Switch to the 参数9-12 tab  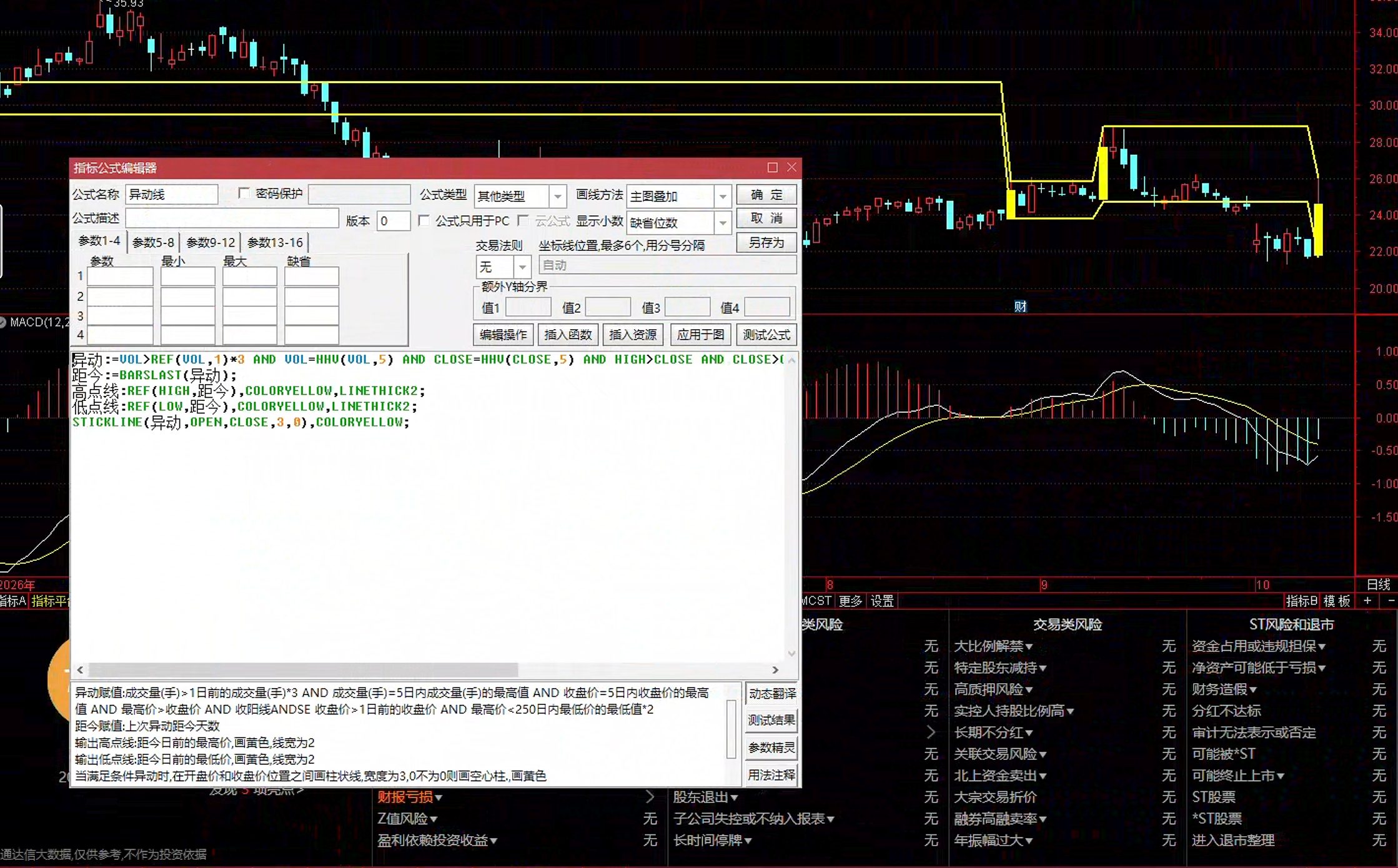pos(211,242)
